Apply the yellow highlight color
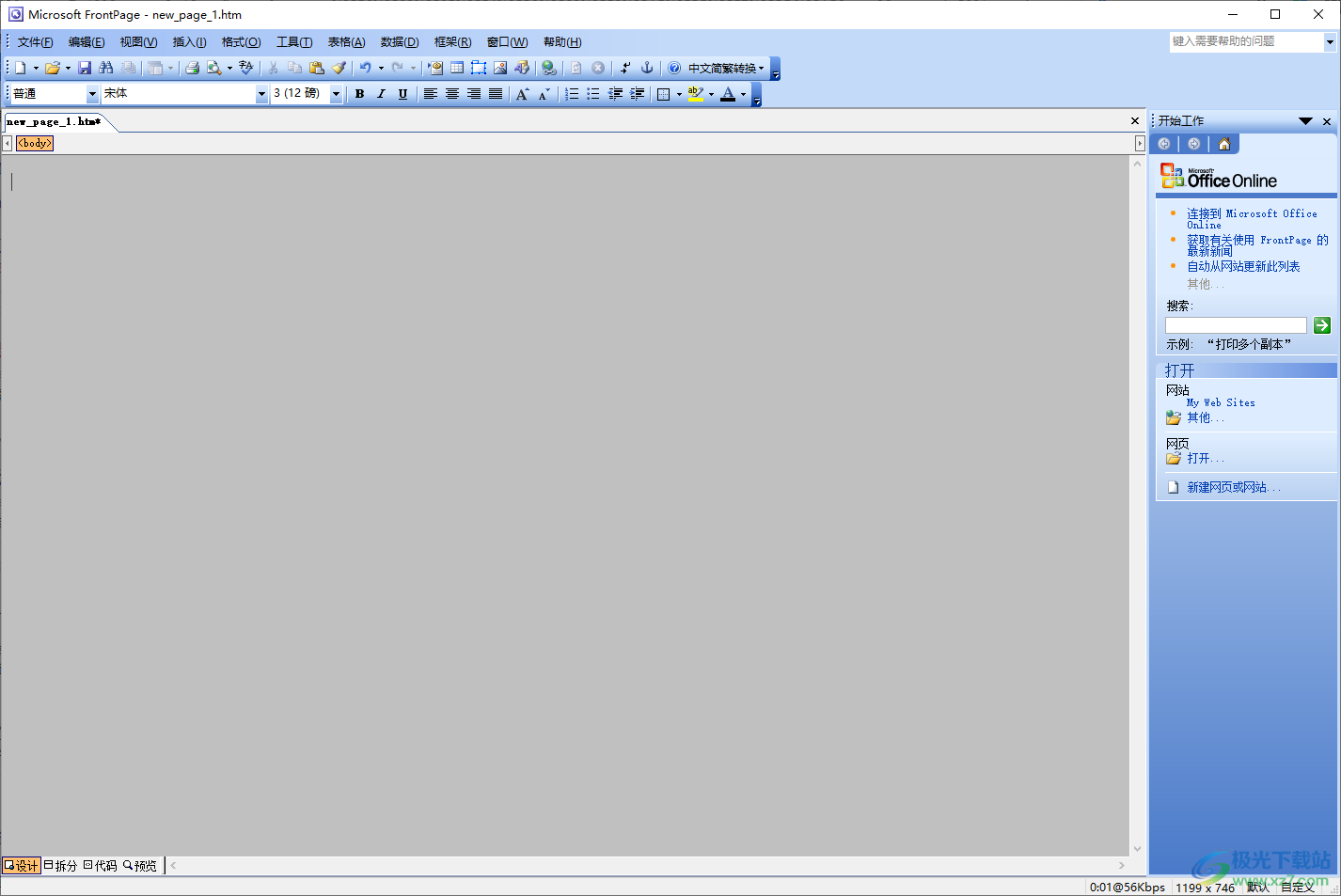This screenshot has width=1341, height=896. [x=696, y=94]
